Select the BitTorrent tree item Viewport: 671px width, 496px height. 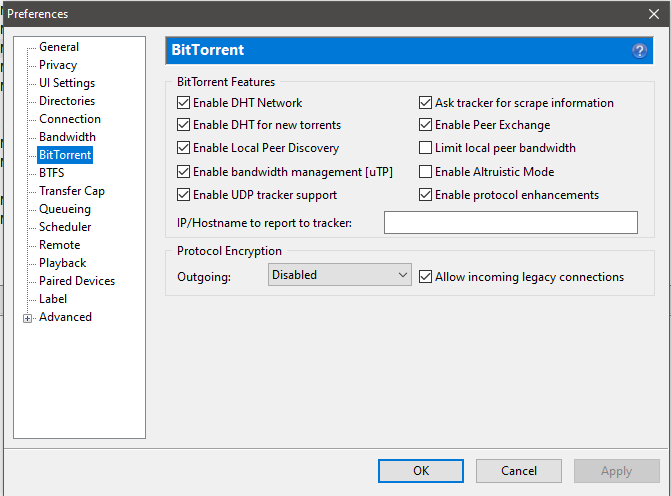[x=65, y=155]
